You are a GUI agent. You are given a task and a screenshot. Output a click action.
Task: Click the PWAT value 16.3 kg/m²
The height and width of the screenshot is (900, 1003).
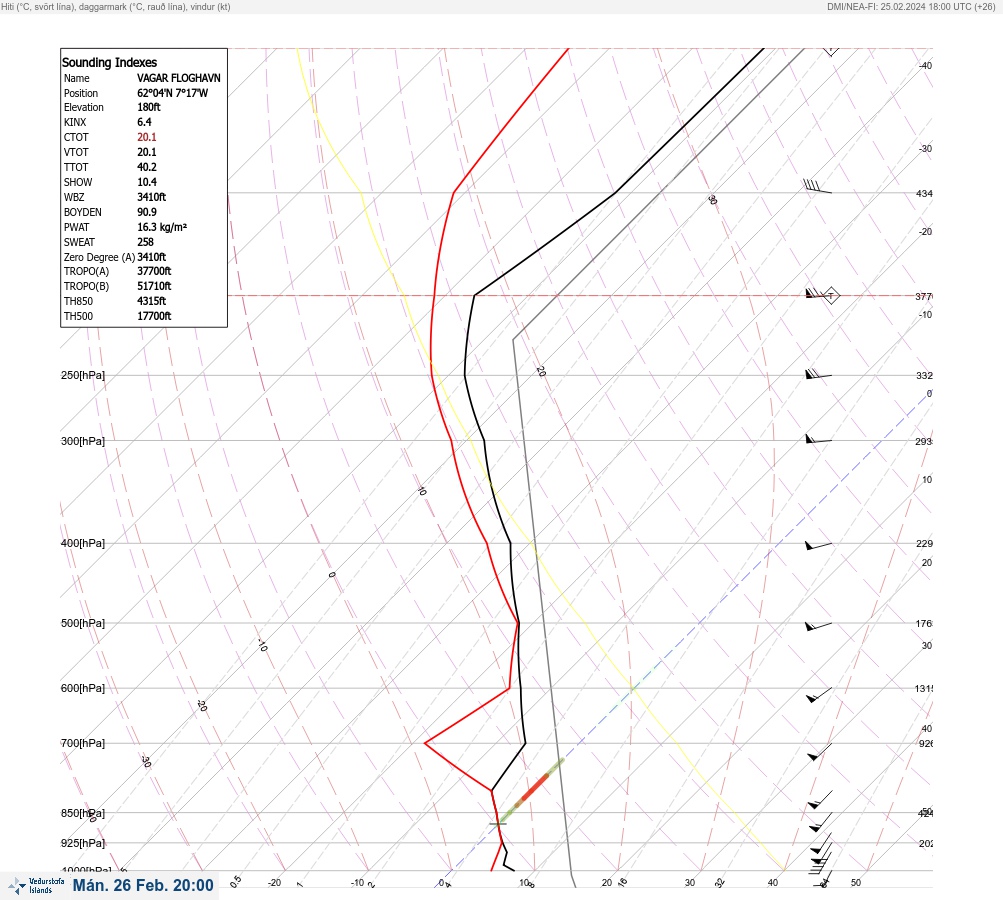click(x=162, y=227)
